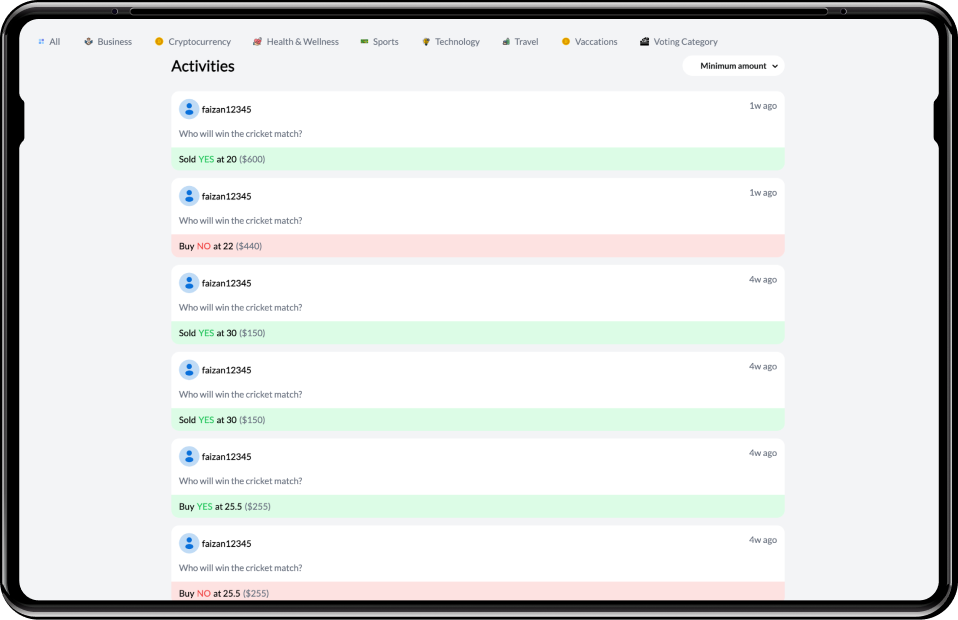The width and height of the screenshot is (958, 620).
Task: Click the user avatar on the $600 activity
Action: point(188,109)
